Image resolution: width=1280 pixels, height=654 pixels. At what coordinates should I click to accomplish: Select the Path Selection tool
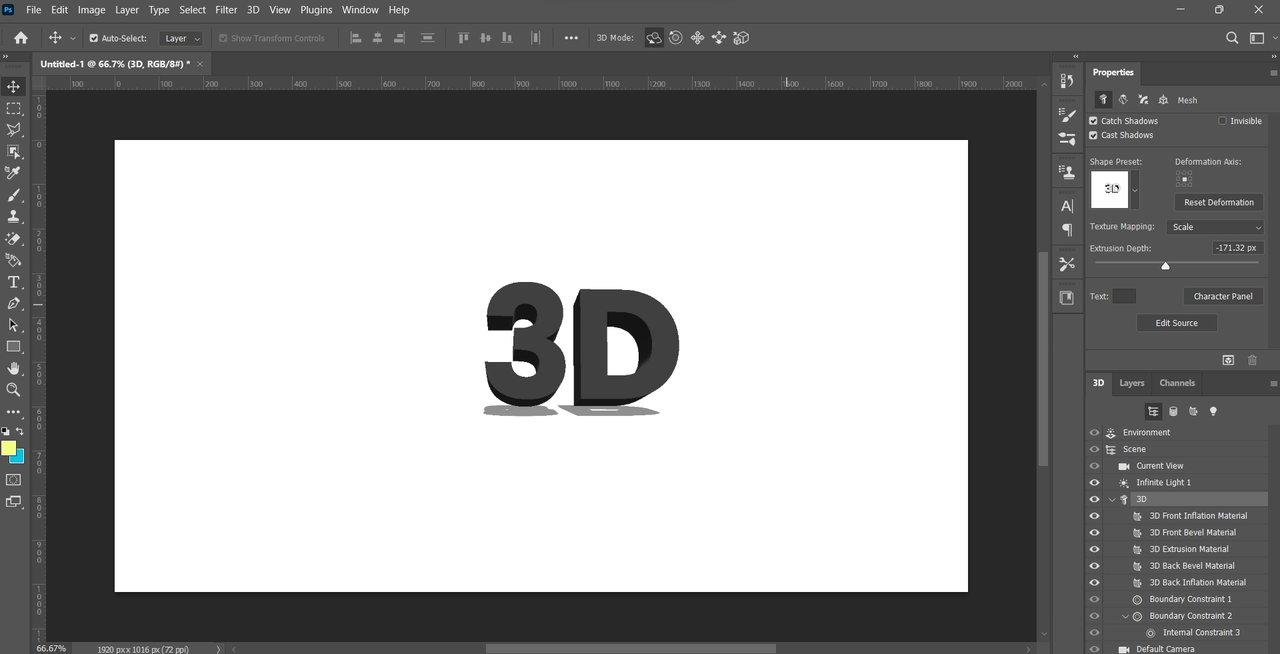click(14, 325)
